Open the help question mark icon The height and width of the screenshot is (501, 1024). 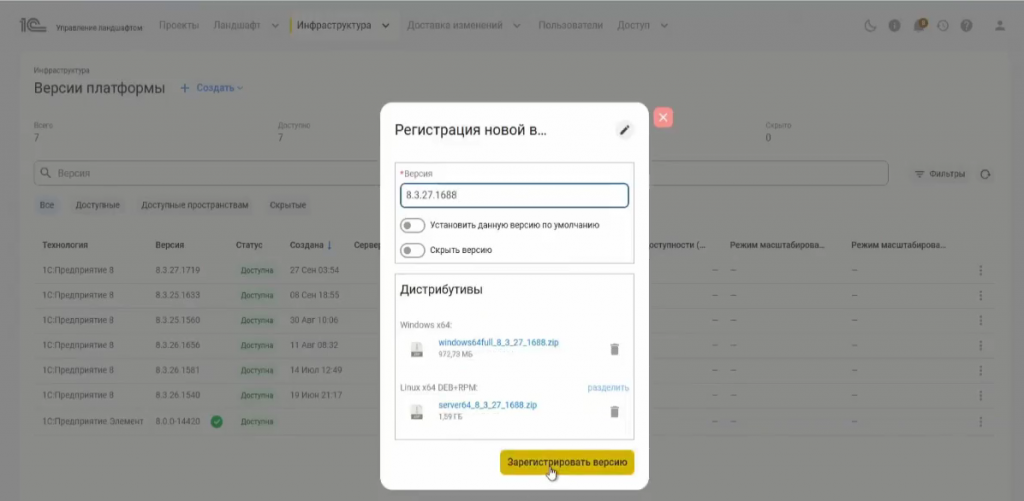coord(967,26)
